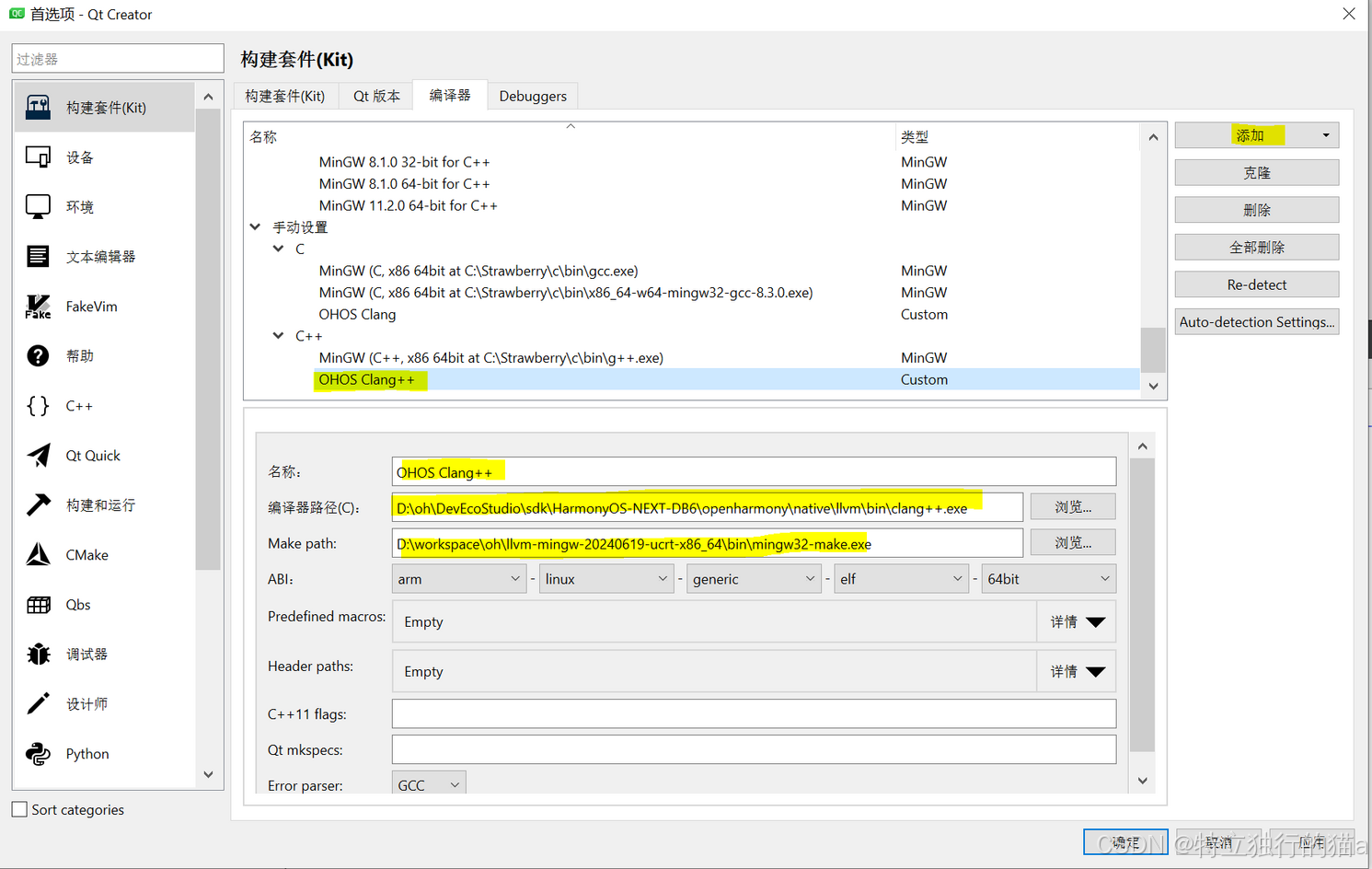Click into the 过滤器 filter field

point(118,58)
